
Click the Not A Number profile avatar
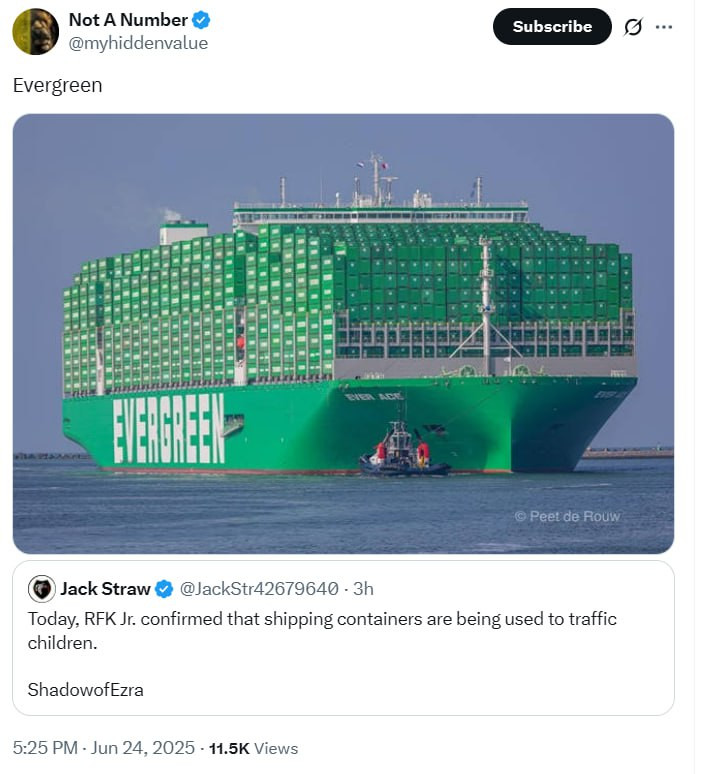(35, 31)
